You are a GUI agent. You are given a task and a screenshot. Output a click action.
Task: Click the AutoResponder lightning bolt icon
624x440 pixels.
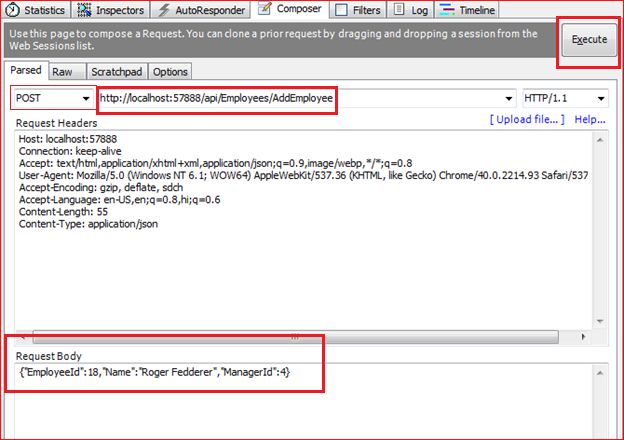[x=164, y=10]
